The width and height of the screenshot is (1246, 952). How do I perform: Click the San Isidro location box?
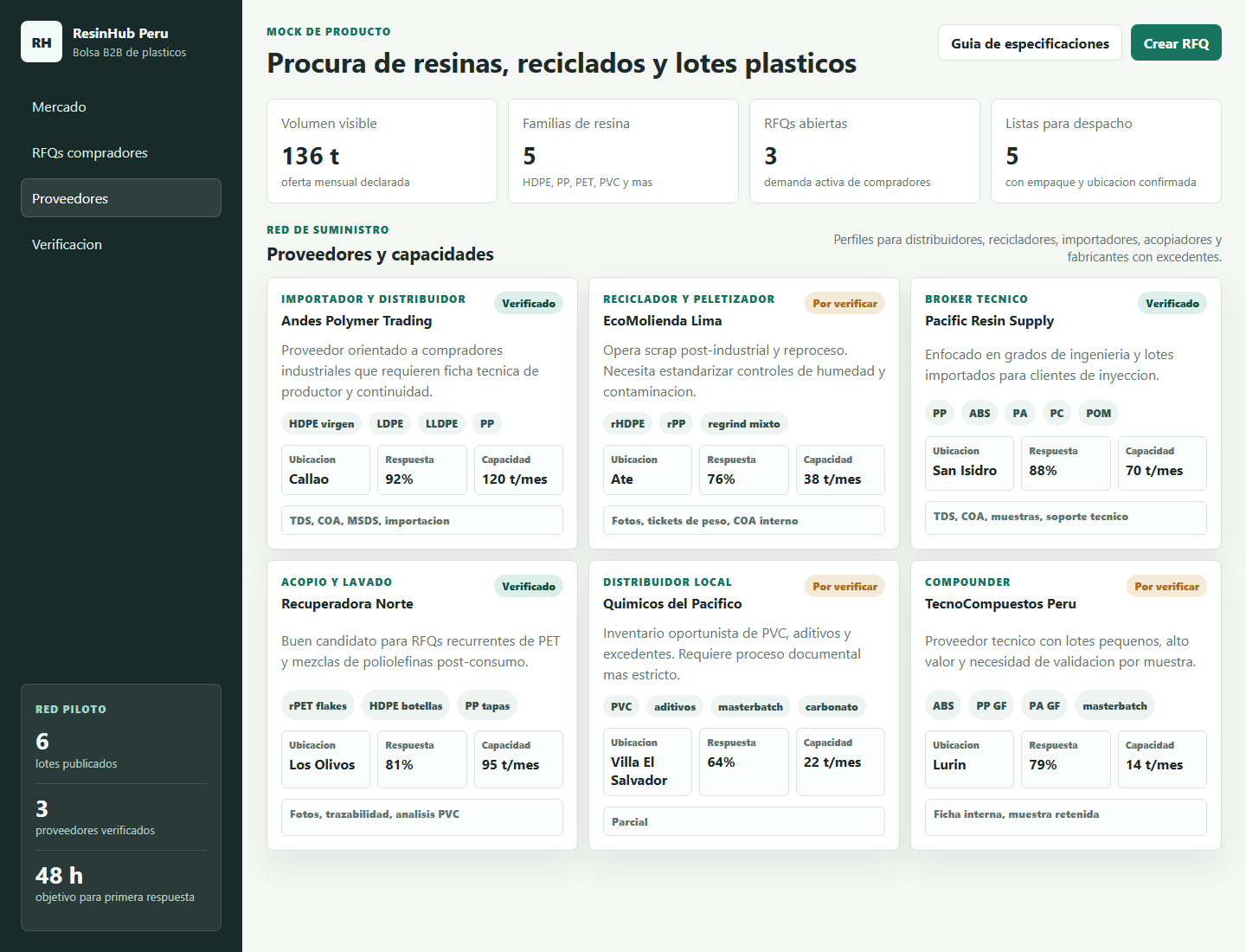pos(969,463)
